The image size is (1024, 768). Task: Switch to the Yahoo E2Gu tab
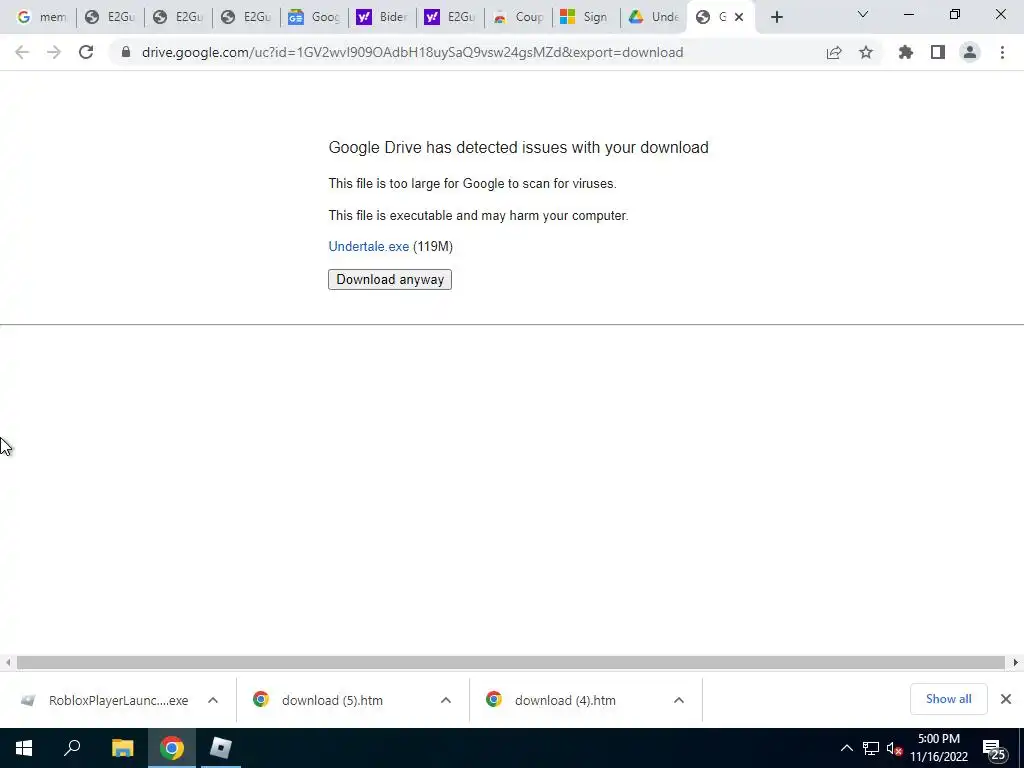coord(450,18)
